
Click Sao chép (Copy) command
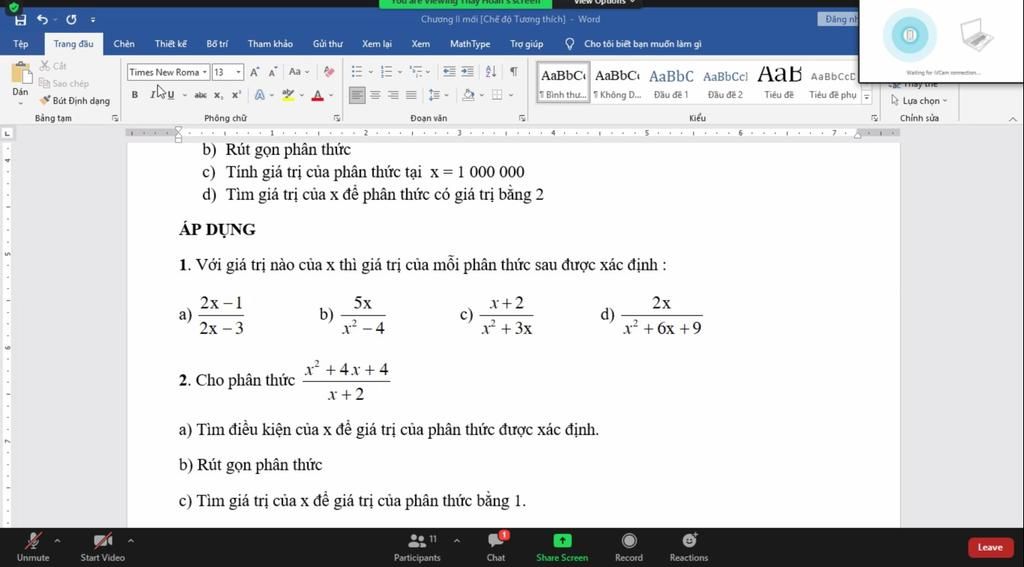(63, 84)
